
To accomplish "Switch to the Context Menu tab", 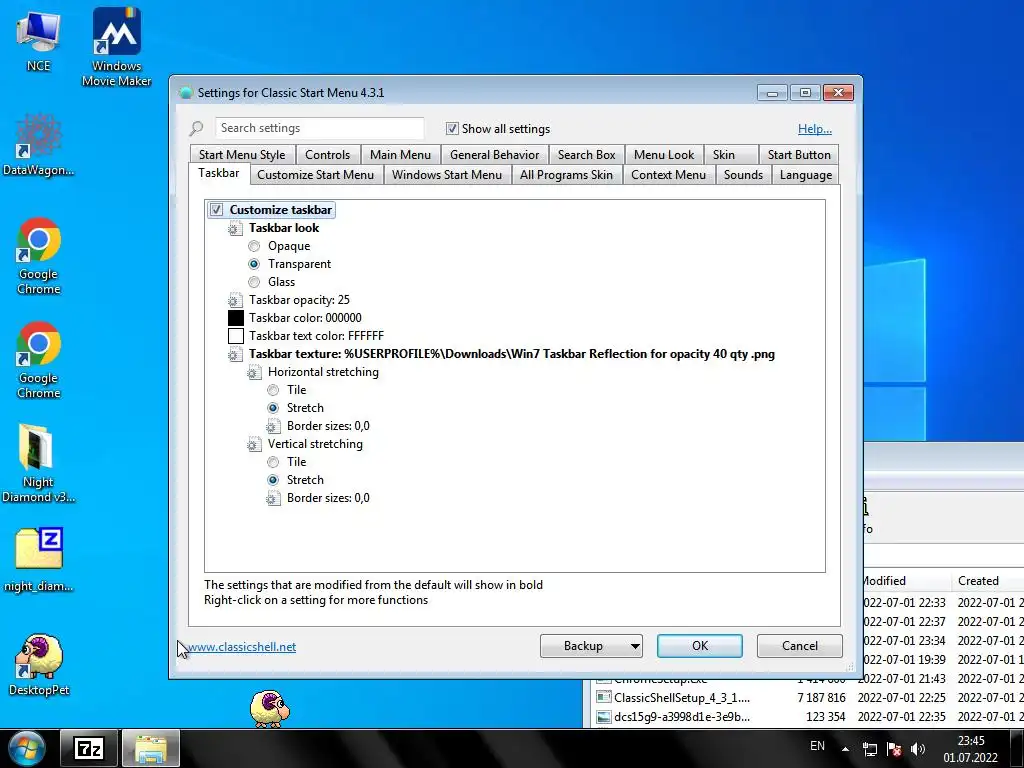I will [668, 175].
